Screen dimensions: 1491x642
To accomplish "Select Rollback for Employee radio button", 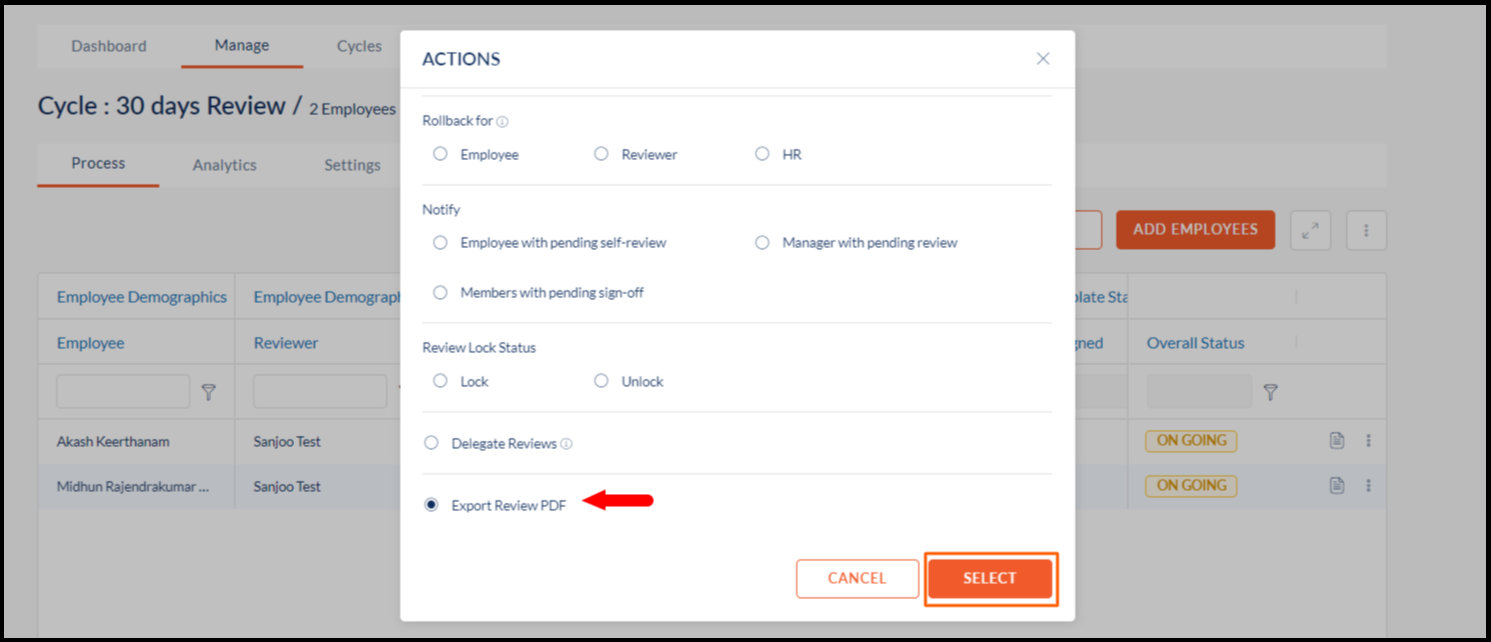I will 440,154.
